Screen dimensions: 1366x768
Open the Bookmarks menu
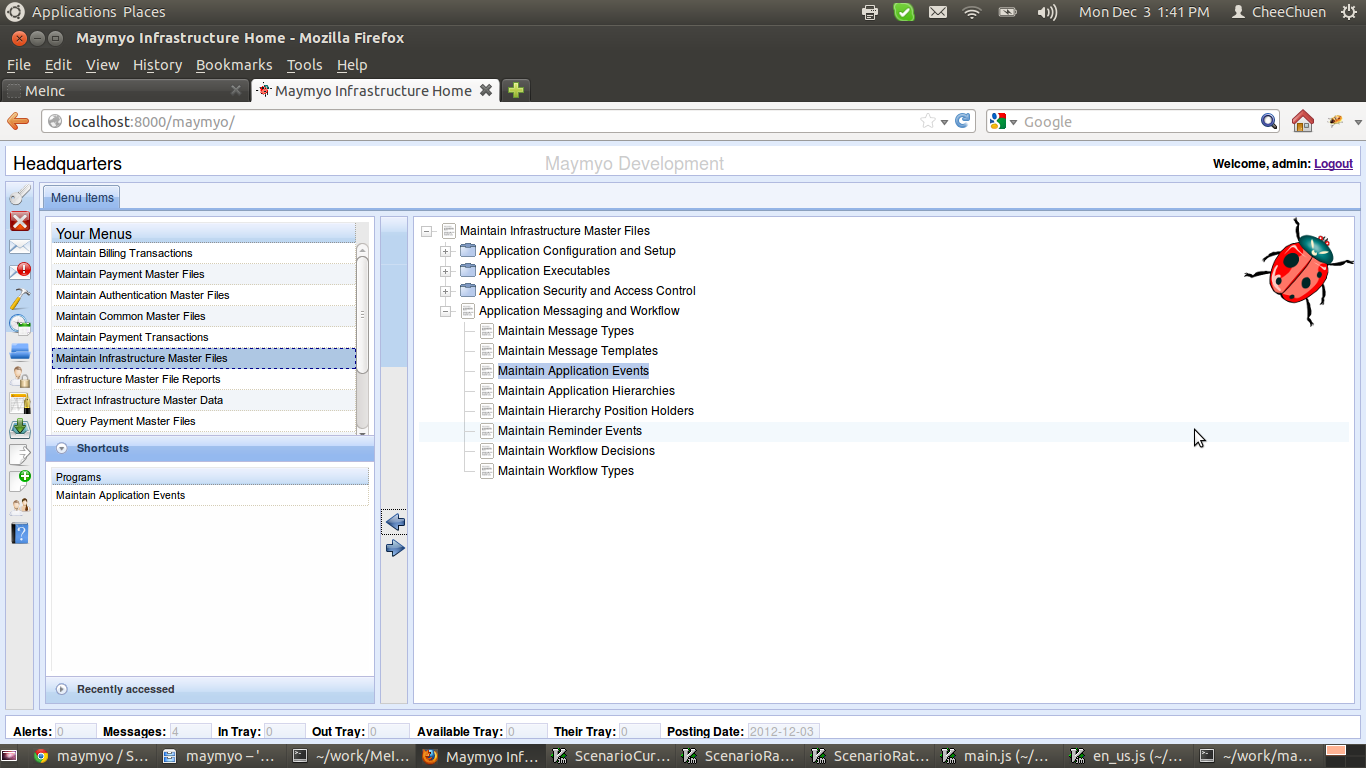point(233,64)
